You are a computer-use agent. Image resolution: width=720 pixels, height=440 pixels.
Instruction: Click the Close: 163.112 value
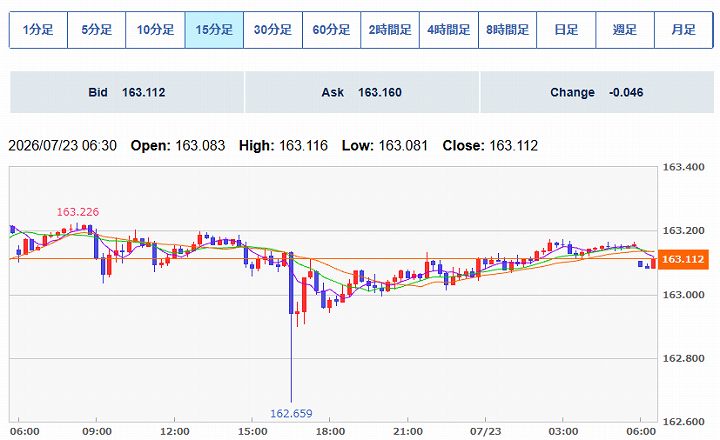490,146
